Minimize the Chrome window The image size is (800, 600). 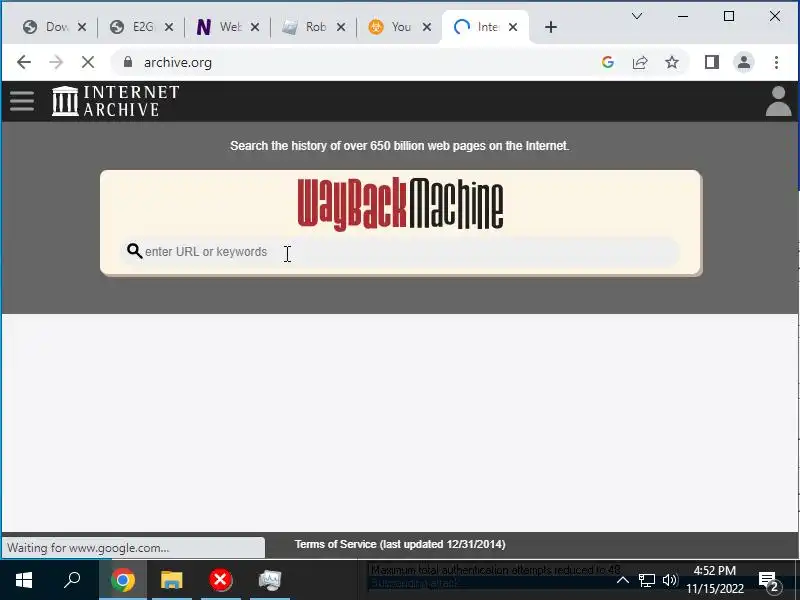(683, 16)
